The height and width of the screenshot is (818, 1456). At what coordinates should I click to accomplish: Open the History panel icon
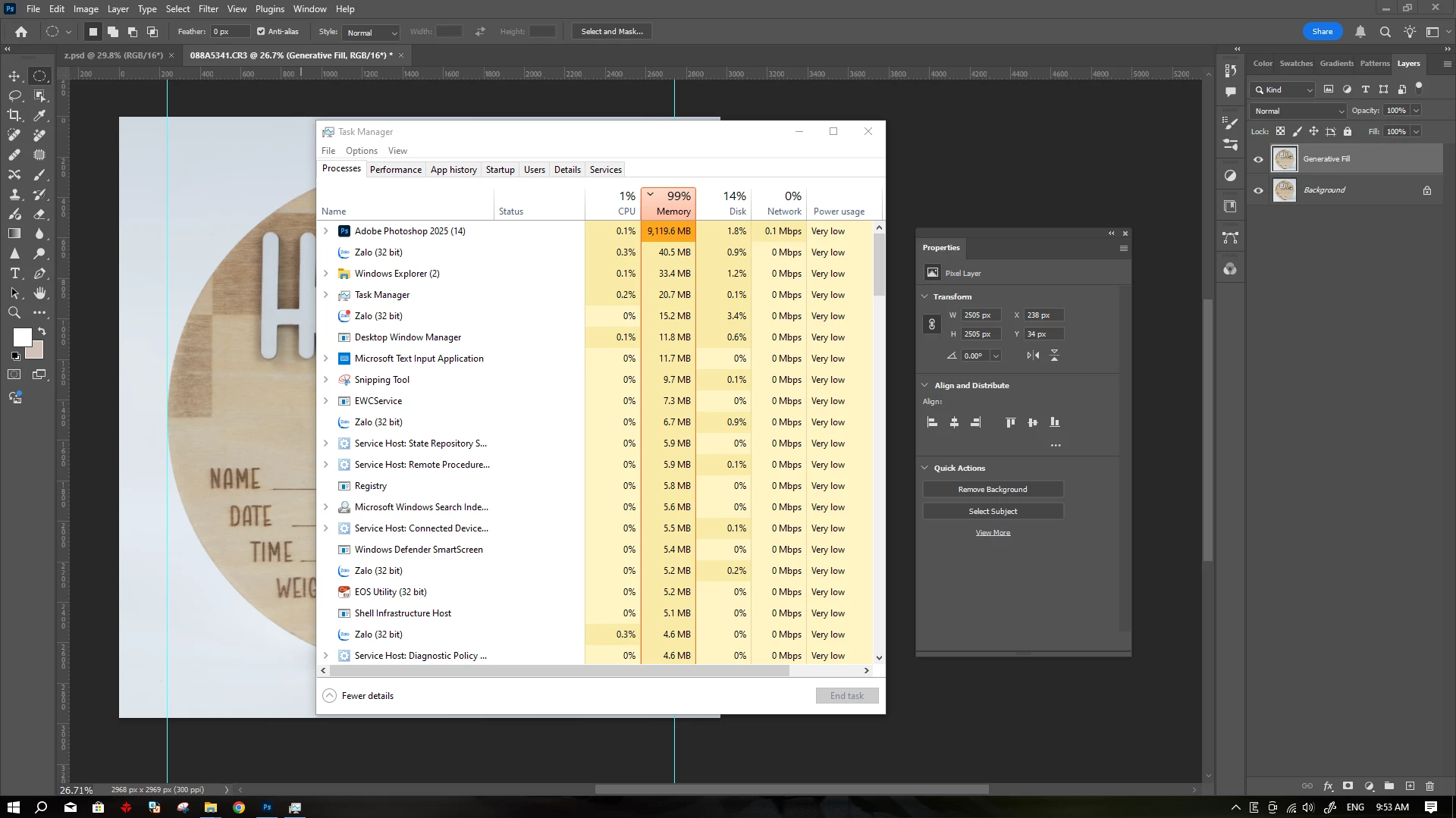click(x=1230, y=71)
